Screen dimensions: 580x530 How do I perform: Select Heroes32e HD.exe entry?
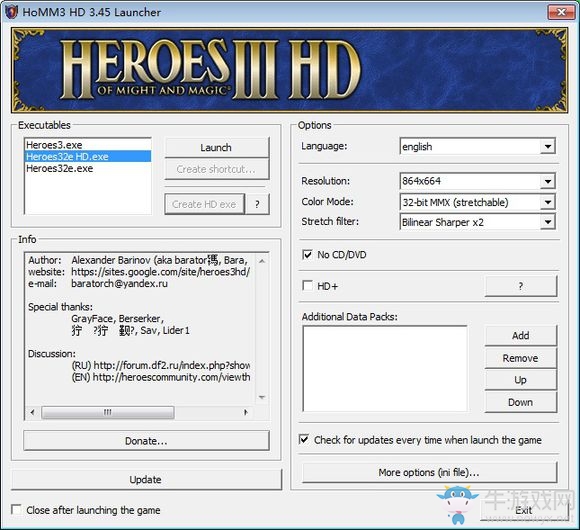coord(88,156)
